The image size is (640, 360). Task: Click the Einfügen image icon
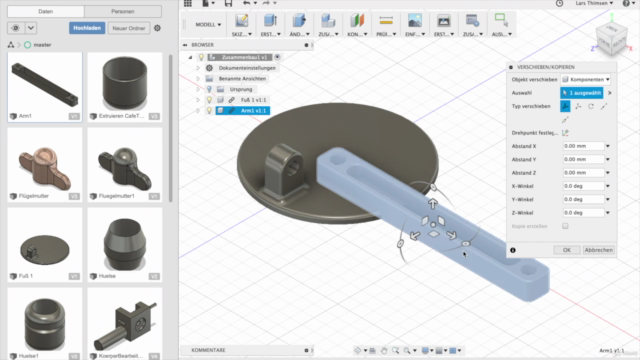click(x=415, y=20)
